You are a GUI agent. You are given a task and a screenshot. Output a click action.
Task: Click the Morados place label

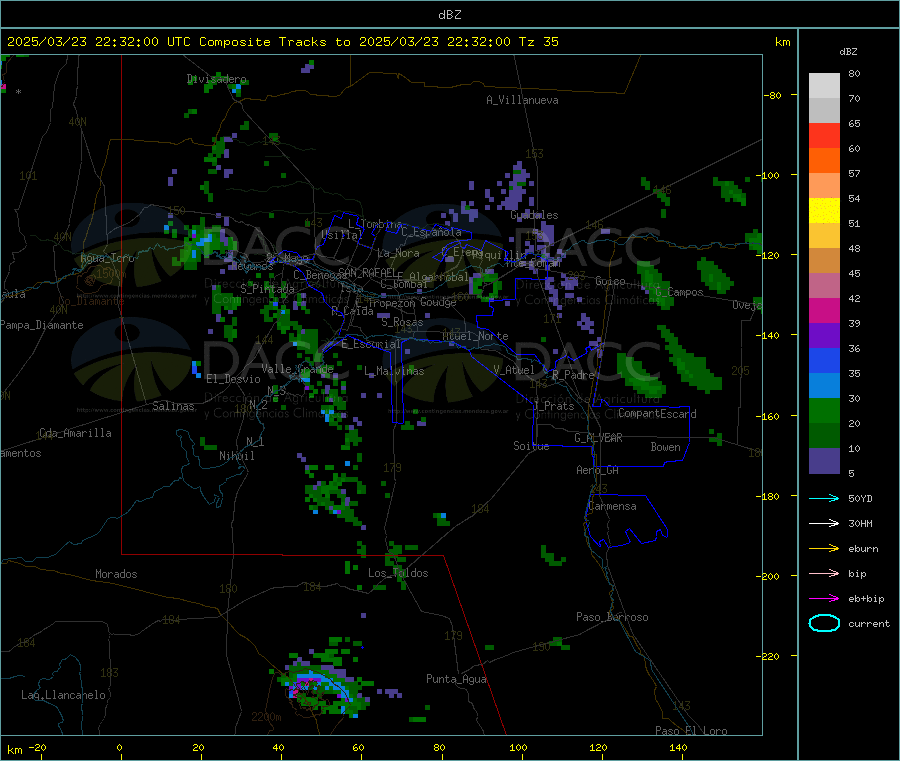pos(116,574)
